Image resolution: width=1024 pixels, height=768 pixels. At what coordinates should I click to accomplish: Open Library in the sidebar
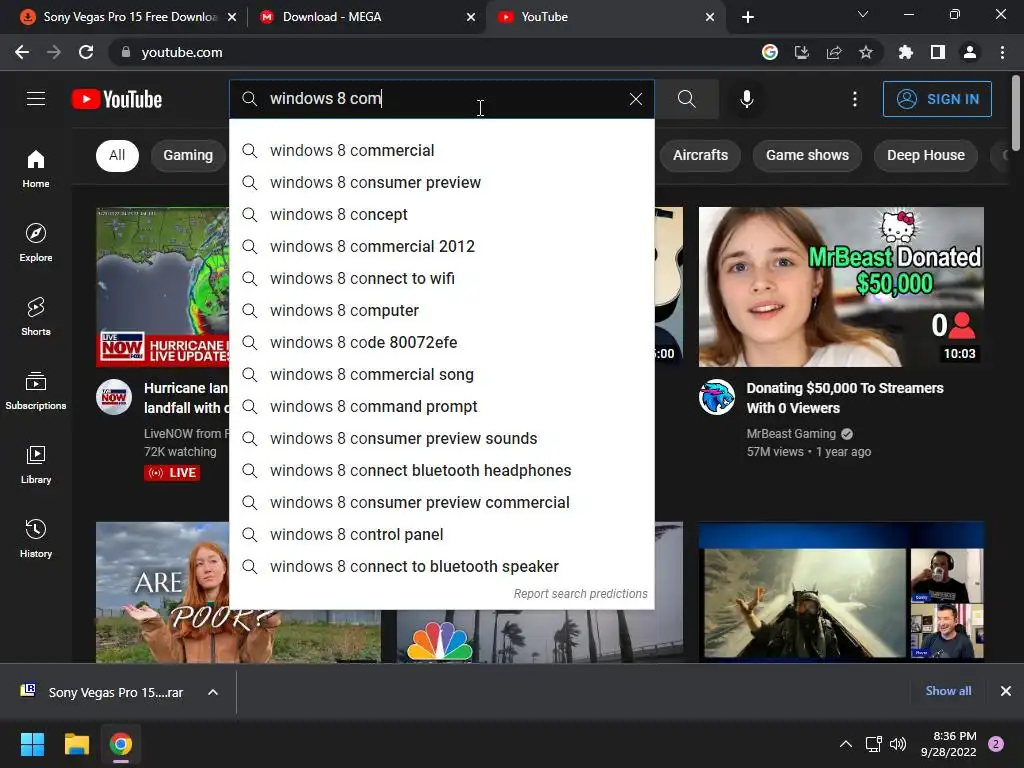(x=36, y=465)
